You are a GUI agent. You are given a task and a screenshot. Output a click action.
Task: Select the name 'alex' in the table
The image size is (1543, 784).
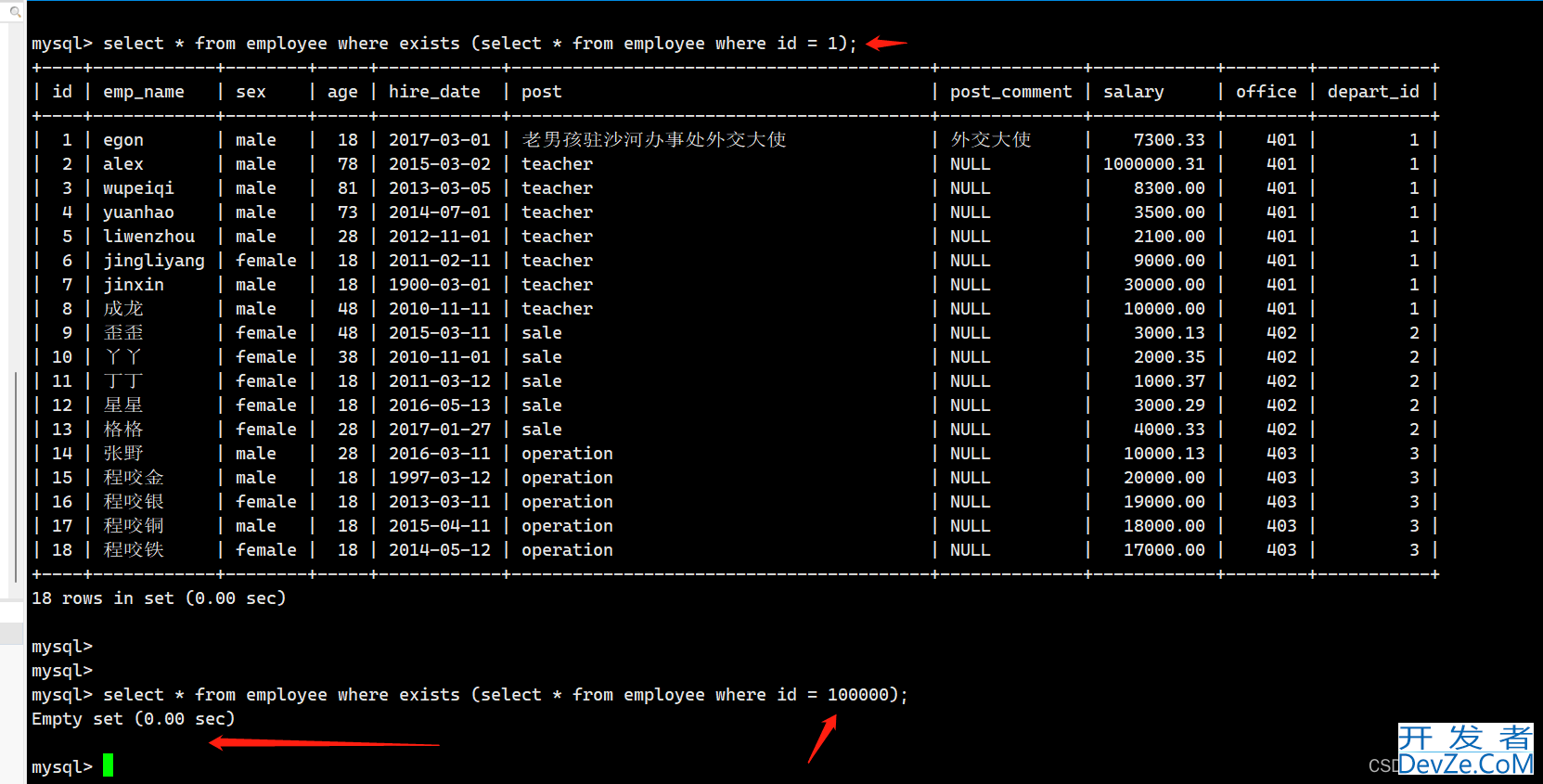[x=123, y=164]
